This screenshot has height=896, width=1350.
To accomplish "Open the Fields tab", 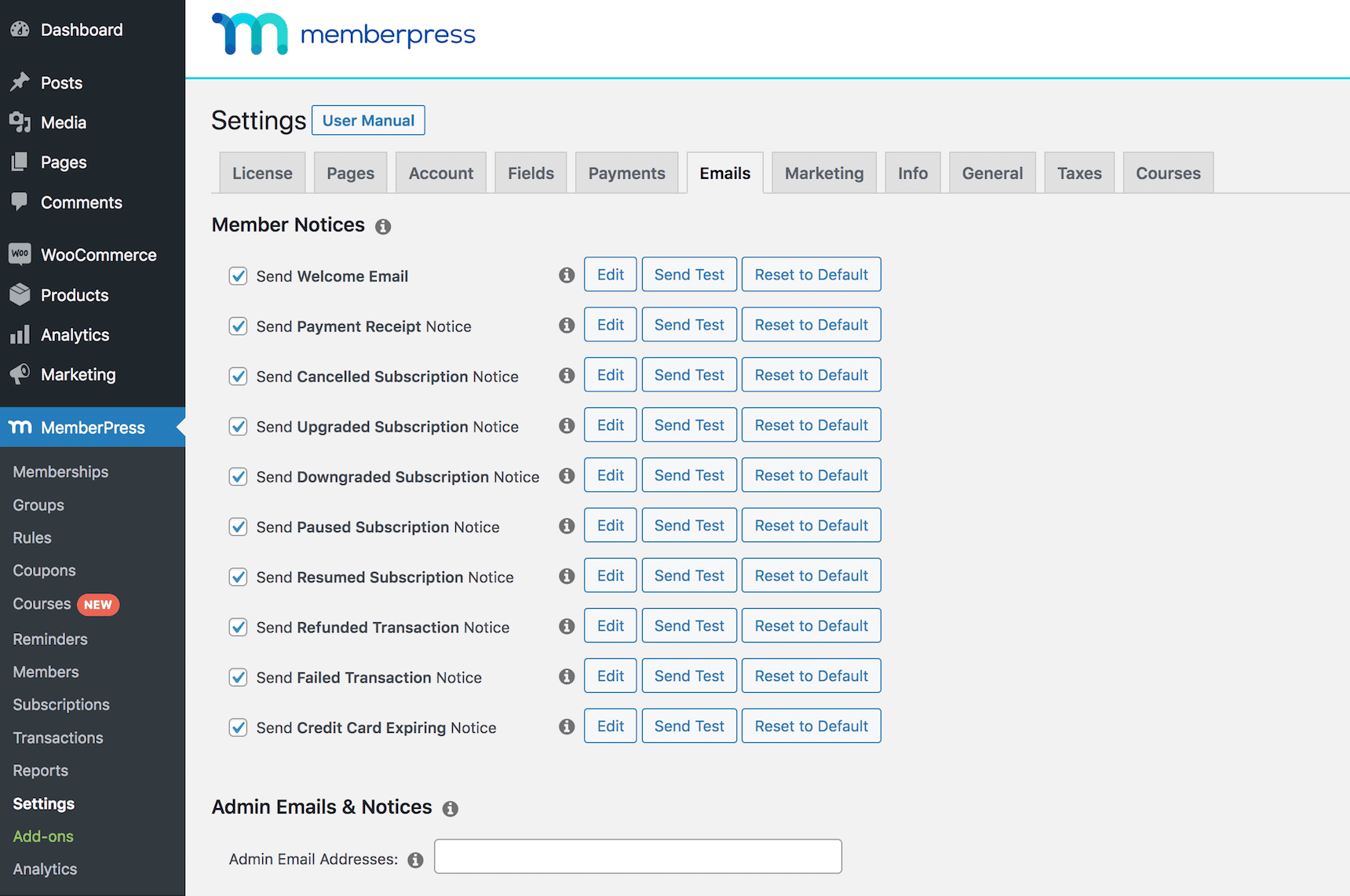I will click(x=531, y=173).
